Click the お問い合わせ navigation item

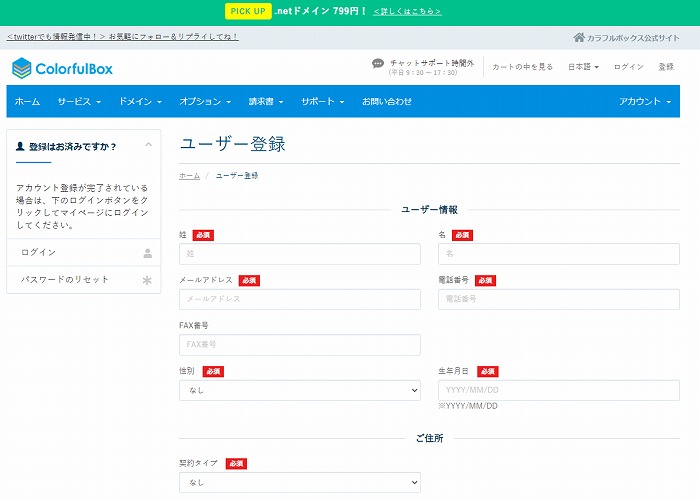click(x=386, y=102)
